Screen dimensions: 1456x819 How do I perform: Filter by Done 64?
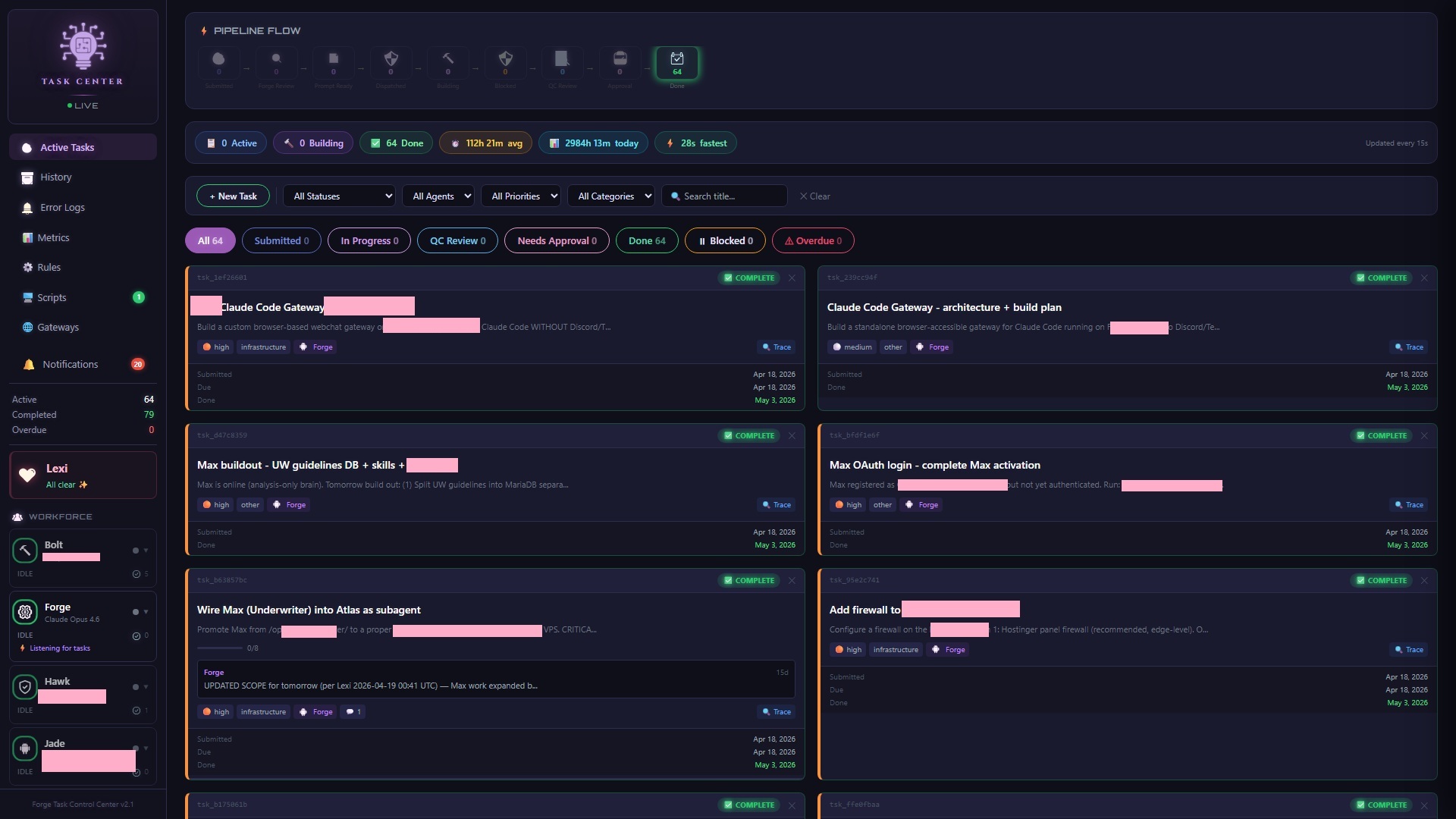pos(647,241)
